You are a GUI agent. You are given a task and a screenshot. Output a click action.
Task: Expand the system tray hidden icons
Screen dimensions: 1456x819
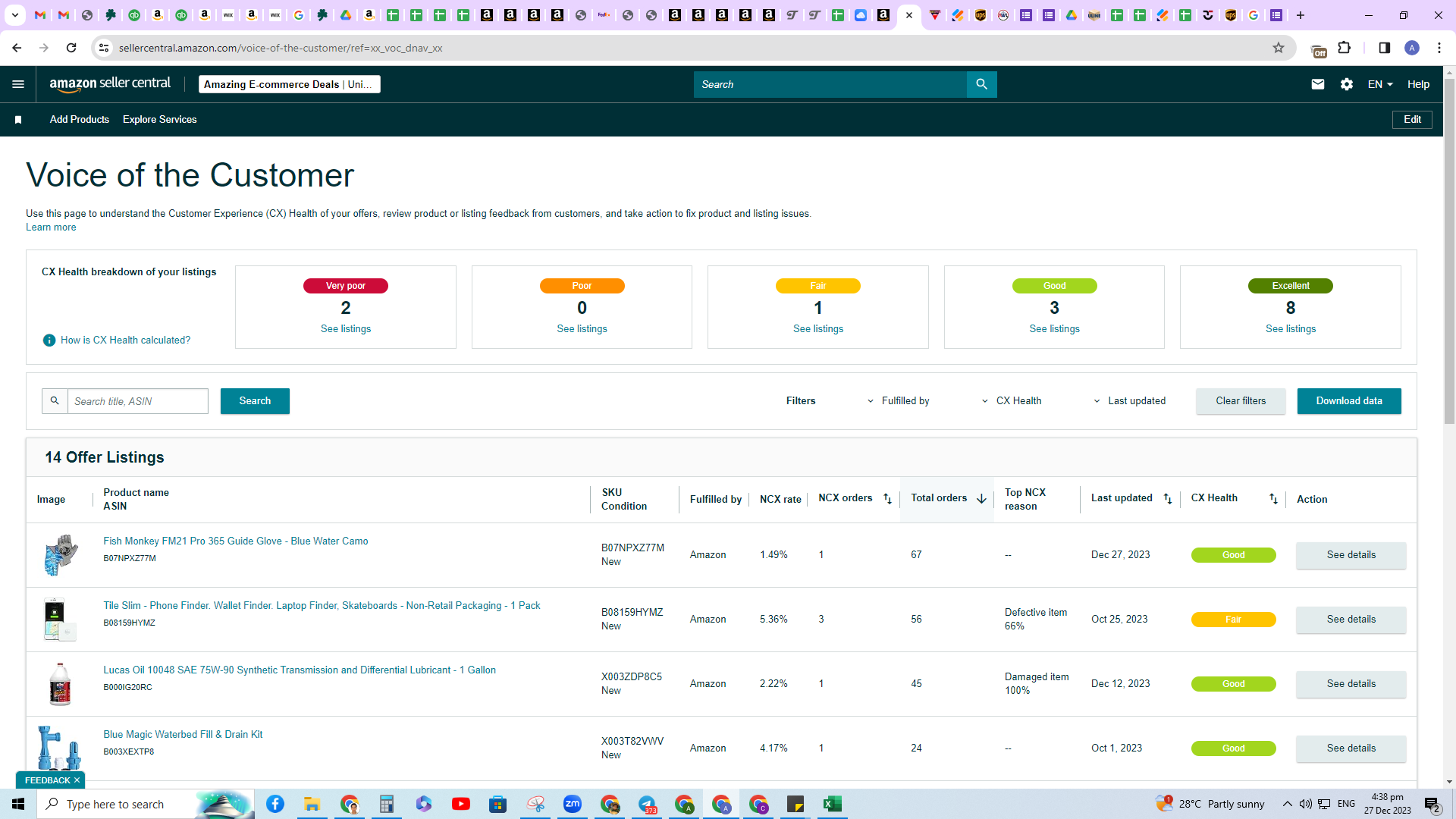(x=1287, y=804)
